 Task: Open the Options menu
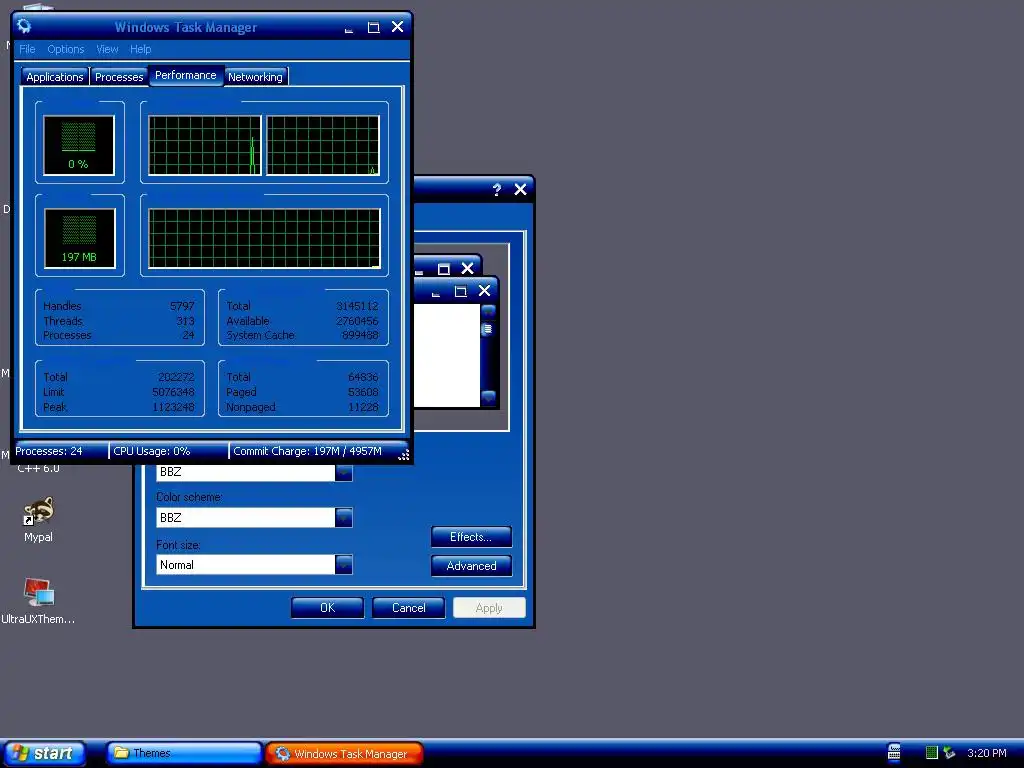(x=65, y=49)
